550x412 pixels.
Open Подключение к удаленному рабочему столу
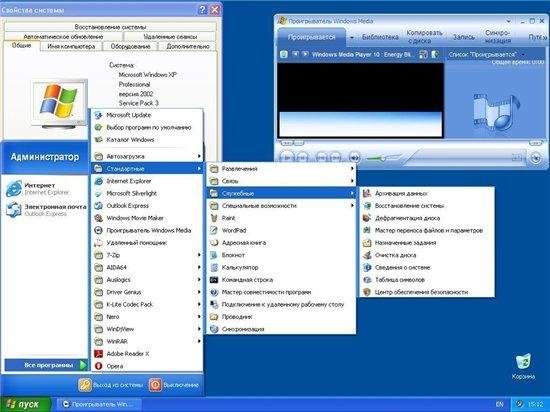(x=281, y=304)
